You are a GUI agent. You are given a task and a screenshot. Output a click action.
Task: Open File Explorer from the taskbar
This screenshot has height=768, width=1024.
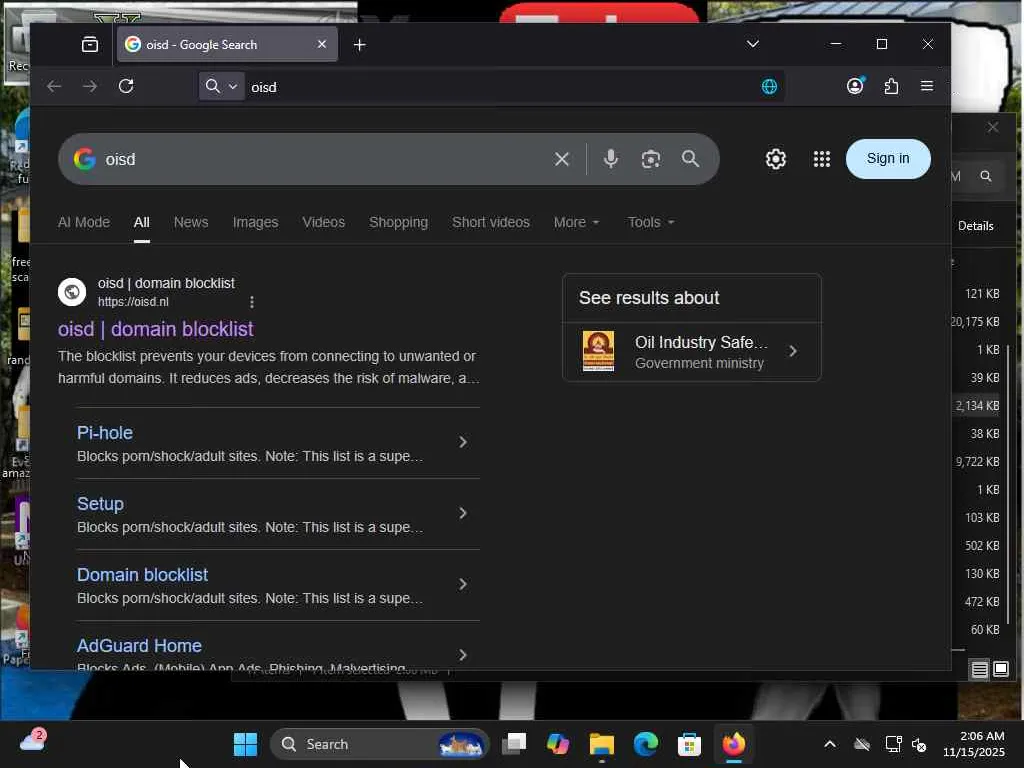(x=601, y=744)
